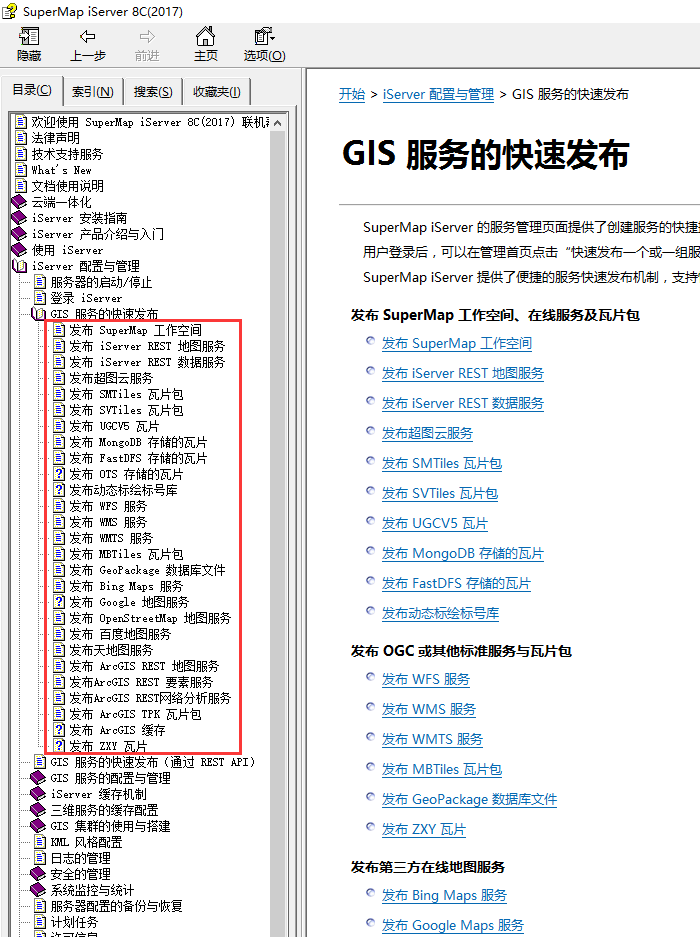This screenshot has width=700, height=937.
Task: Click the question-mark icon beside 发布 OTS 存储的瓦片
Action: tap(59, 474)
